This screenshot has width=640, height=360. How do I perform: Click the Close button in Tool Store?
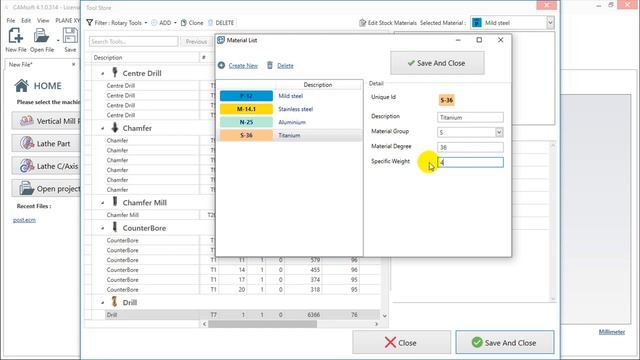[401, 342]
